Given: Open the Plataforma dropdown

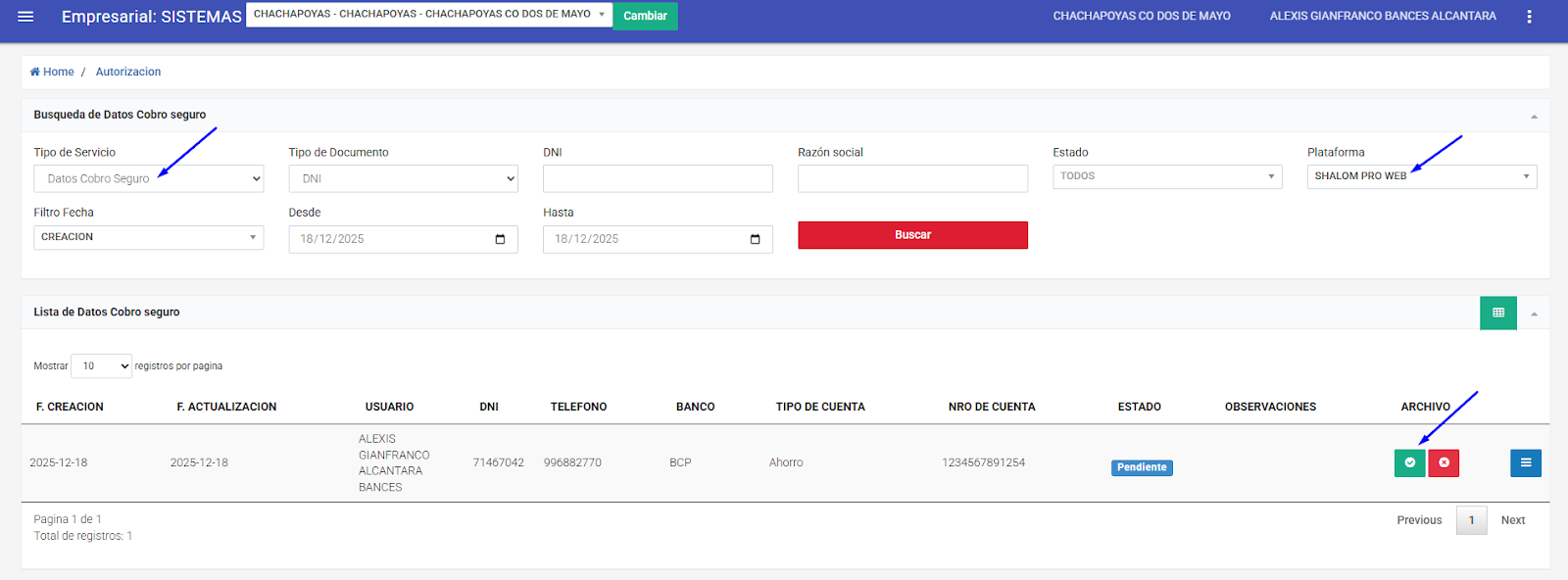Looking at the screenshot, I should click(x=1421, y=176).
